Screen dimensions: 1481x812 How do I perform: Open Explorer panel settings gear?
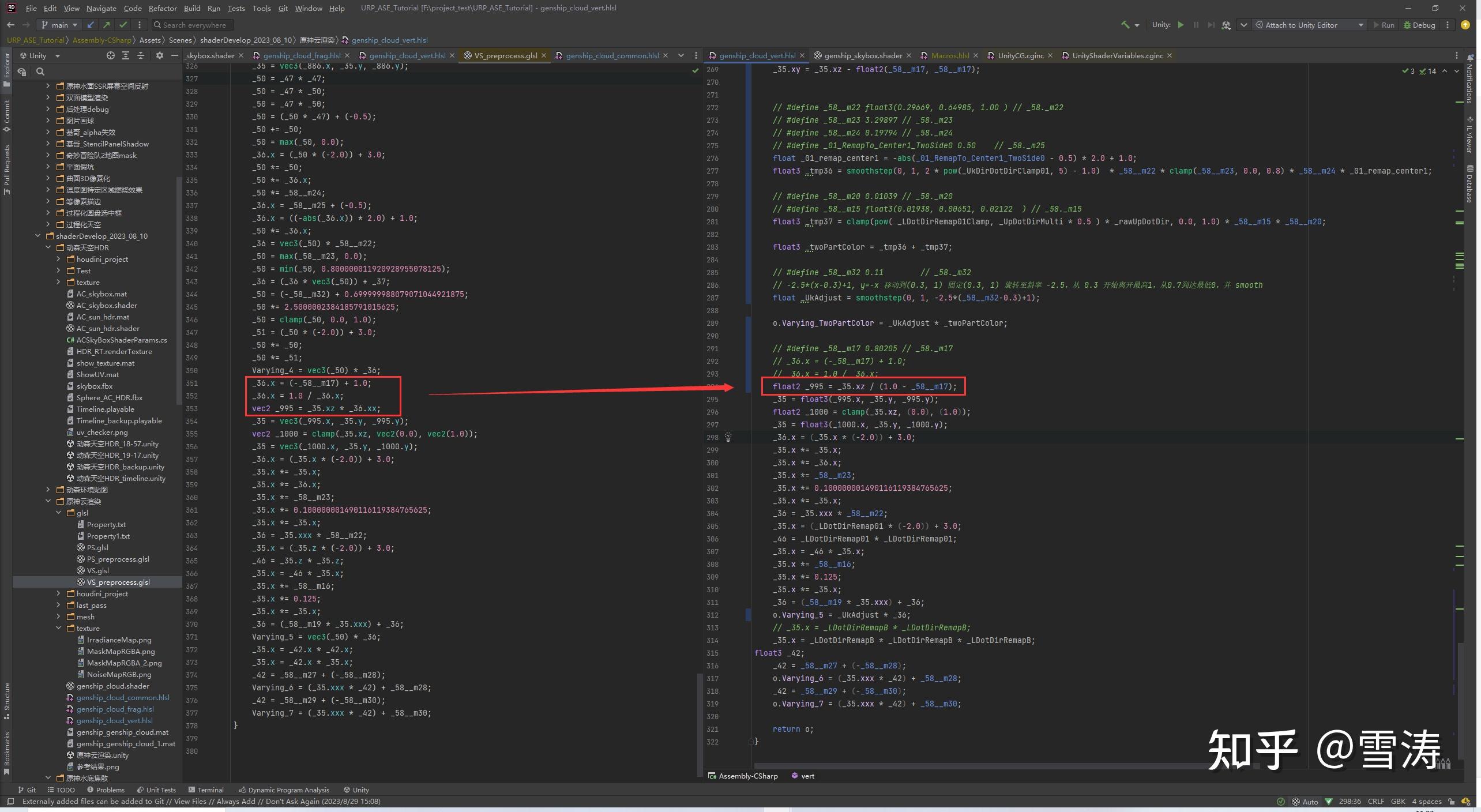pyautogui.click(x=160, y=55)
